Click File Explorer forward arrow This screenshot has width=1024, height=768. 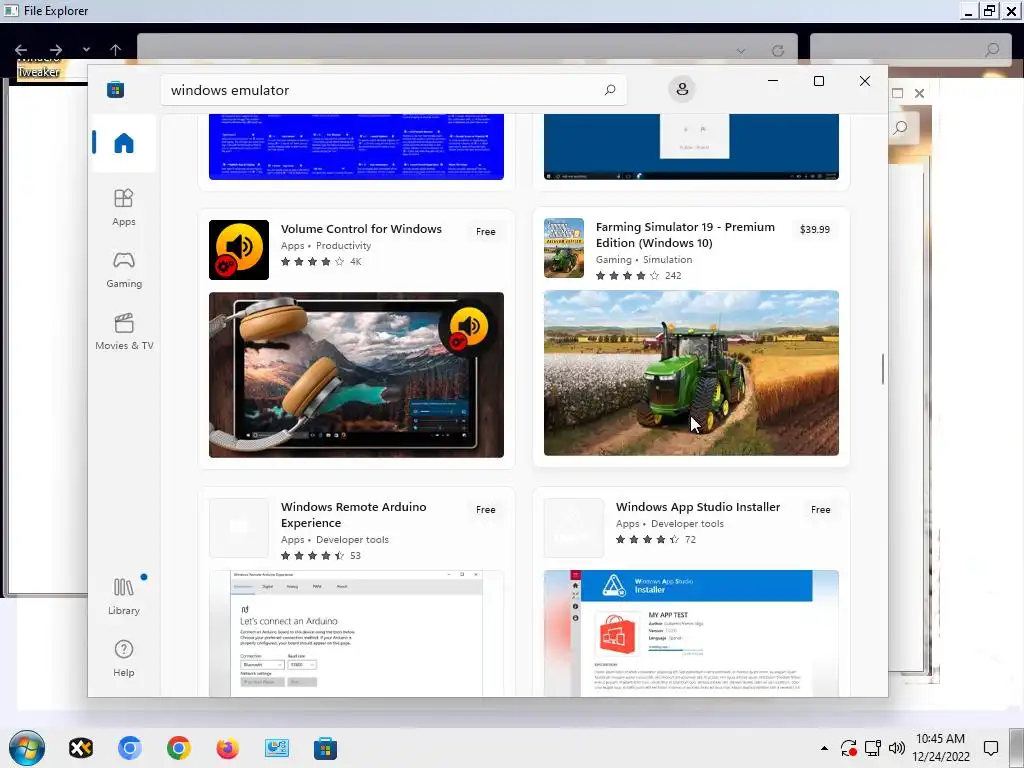(x=56, y=50)
